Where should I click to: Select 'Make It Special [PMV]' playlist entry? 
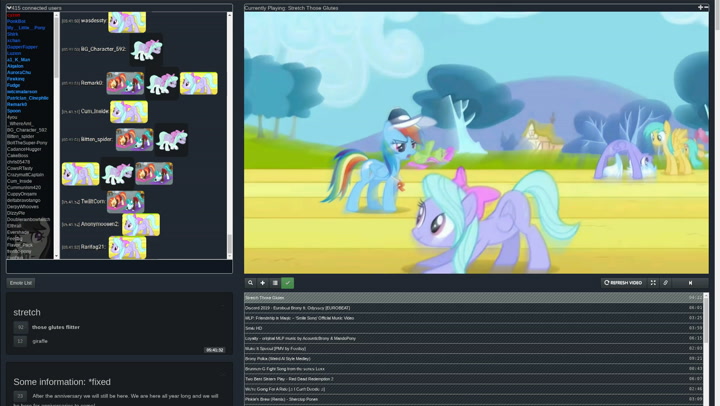473,348
